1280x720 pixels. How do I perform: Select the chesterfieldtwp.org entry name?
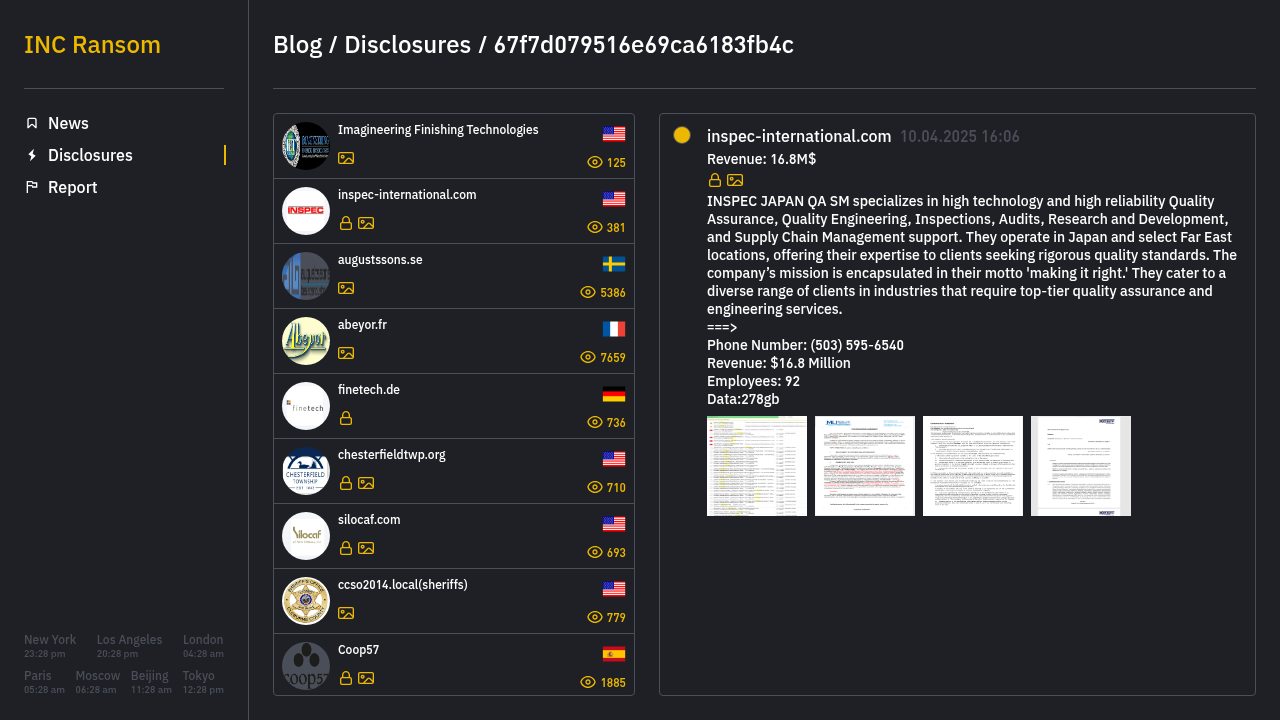tap(392, 455)
